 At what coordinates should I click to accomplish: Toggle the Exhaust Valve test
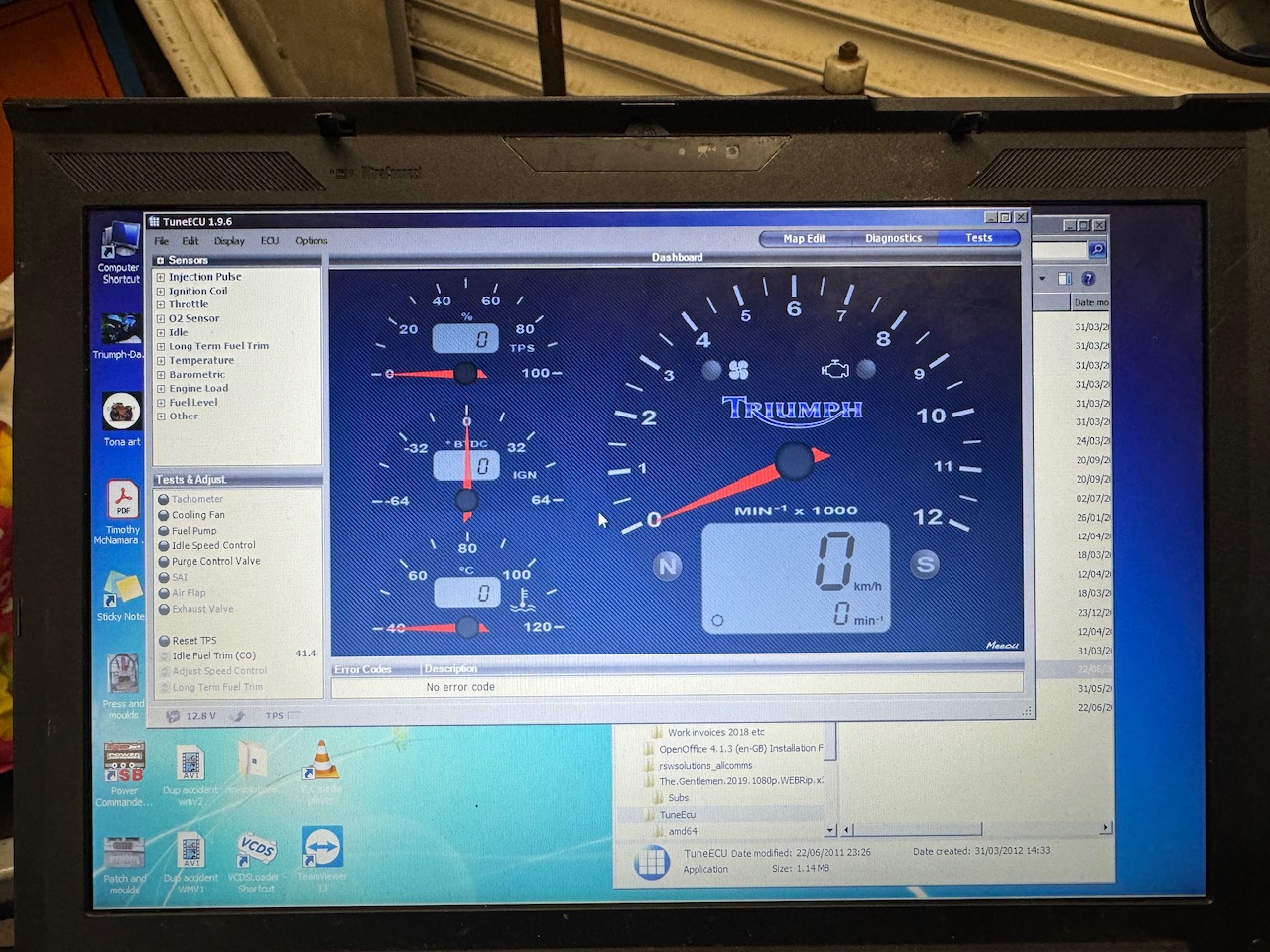(164, 609)
